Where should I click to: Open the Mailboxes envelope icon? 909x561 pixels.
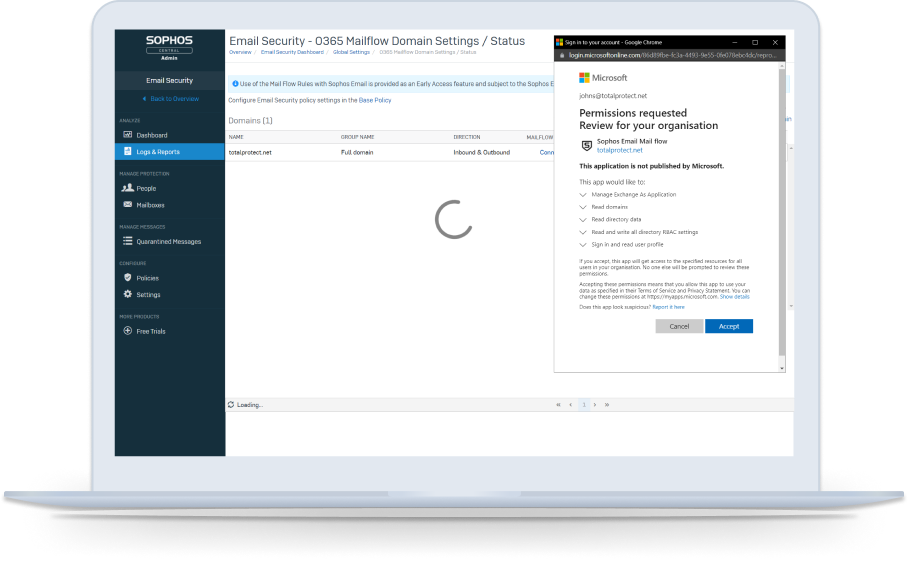[127, 205]
